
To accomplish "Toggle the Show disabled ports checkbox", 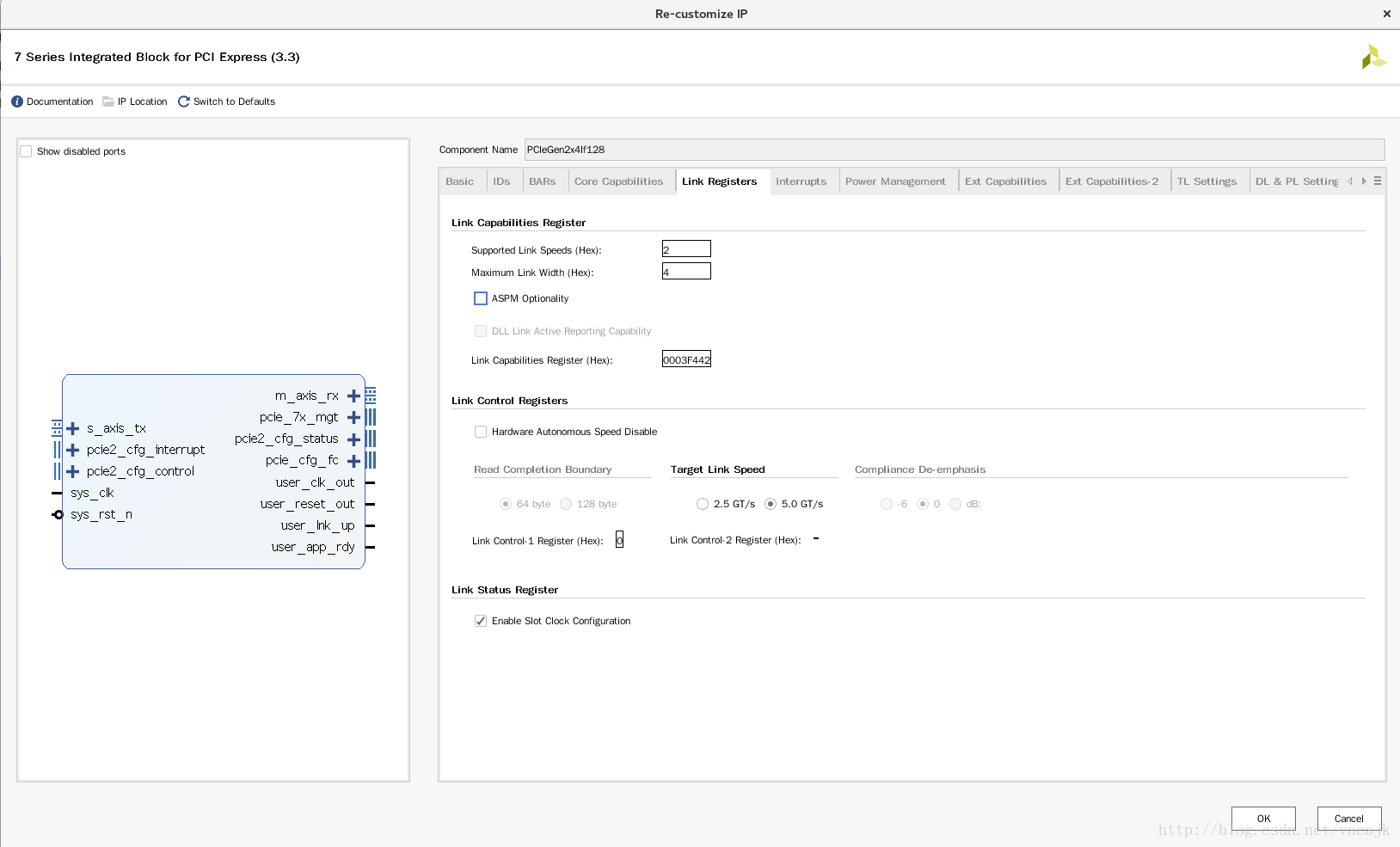I will [x=26, y=151].
